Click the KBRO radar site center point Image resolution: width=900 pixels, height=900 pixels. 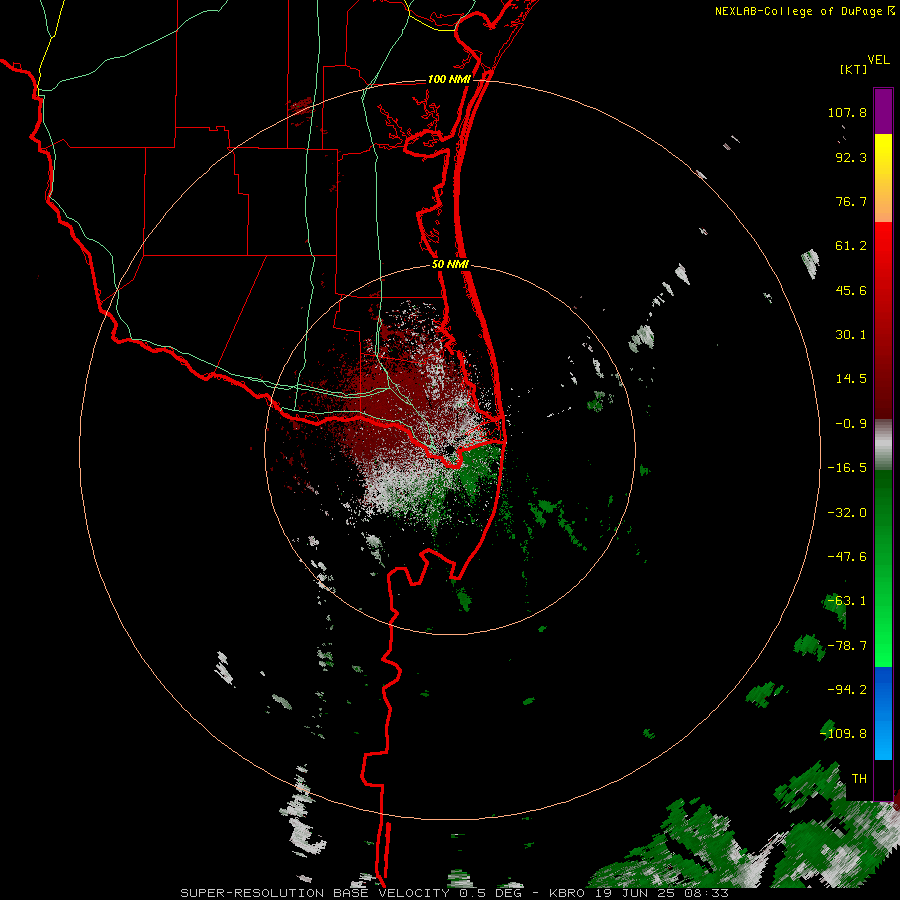pyautogui.click(x=449, y=451)
